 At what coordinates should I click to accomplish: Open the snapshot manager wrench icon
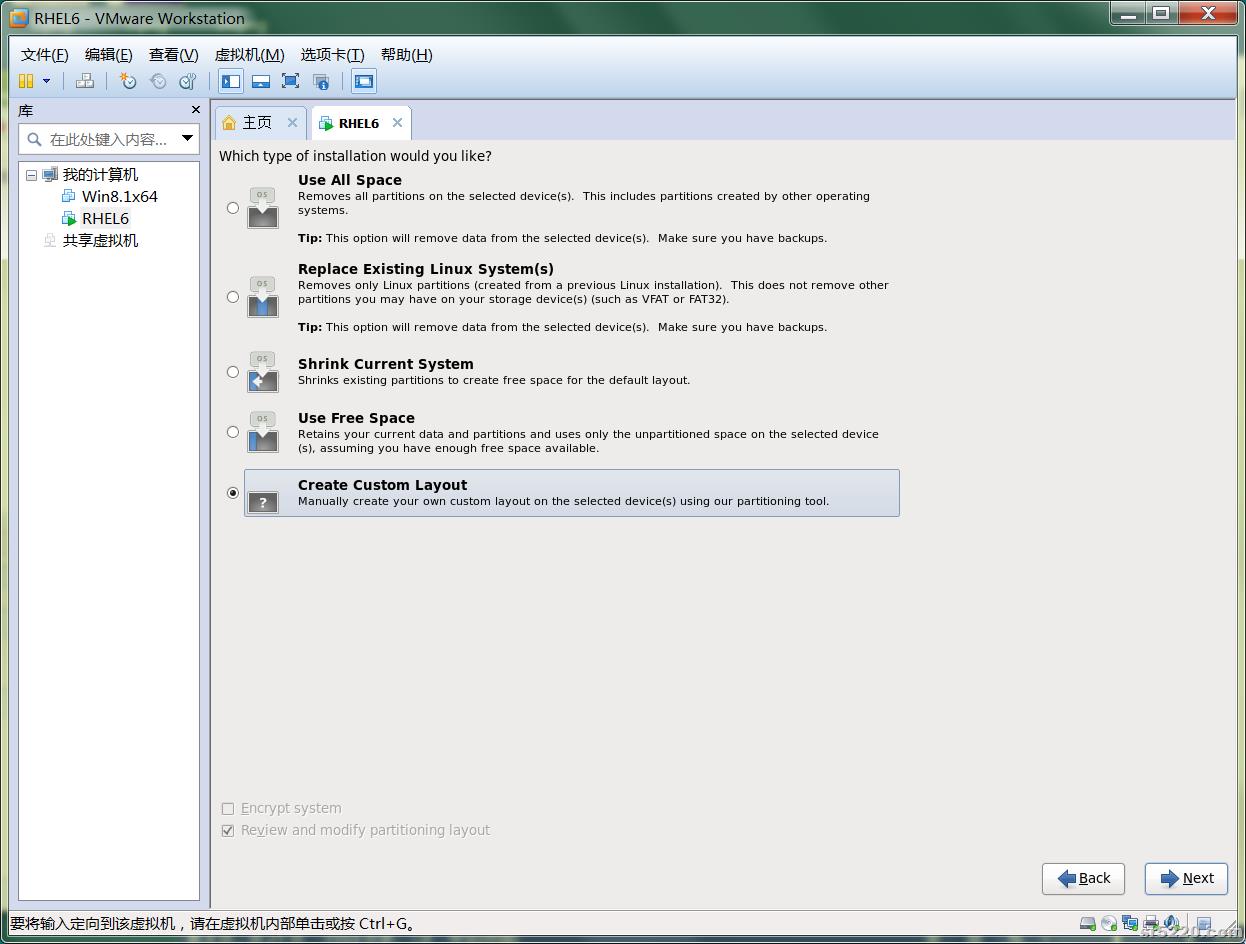coord(187,81)
